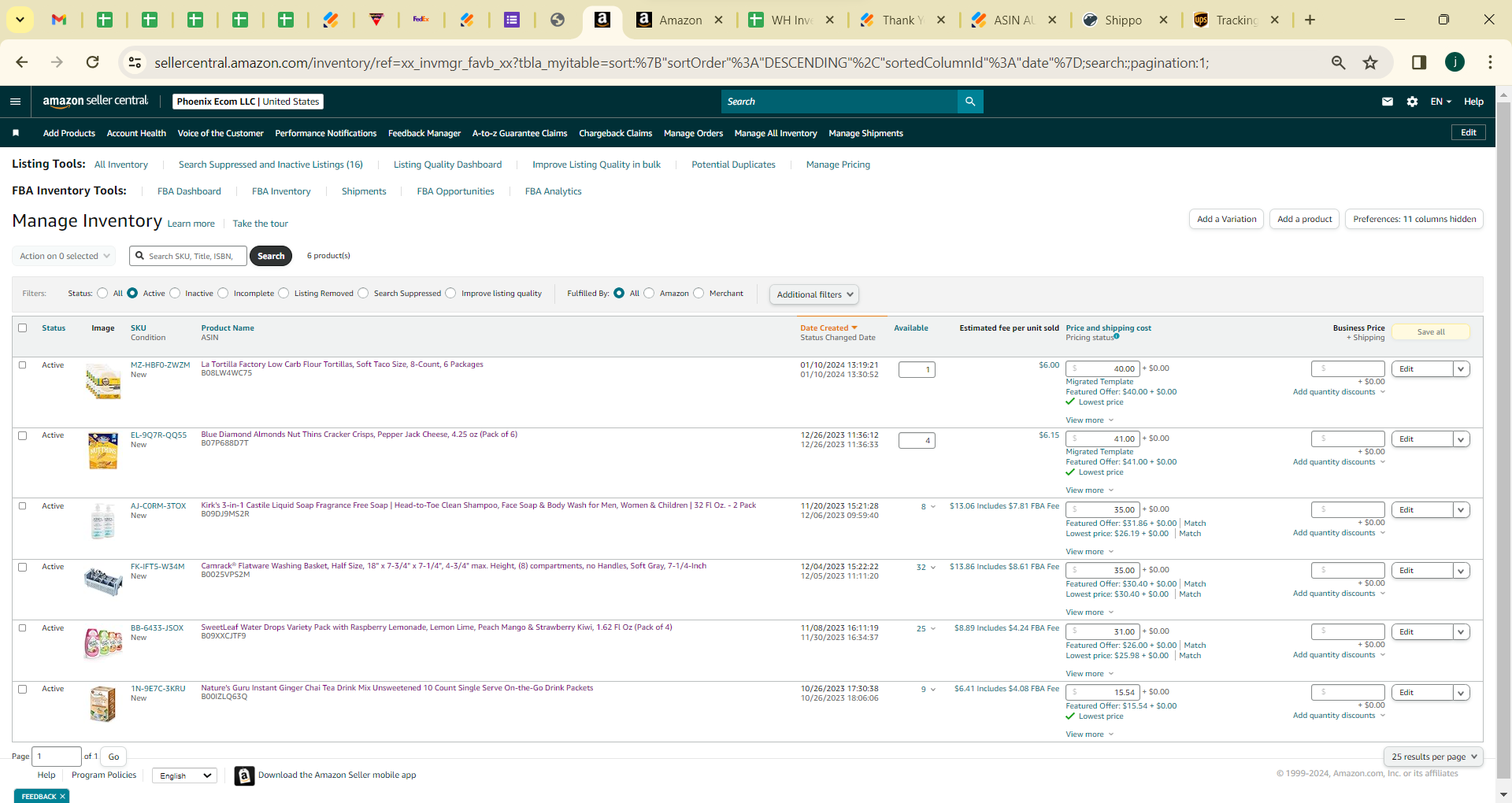The height and width of the screenshot is (803, 1512).
Task: Select the Incomplete status filter
Action: (223, 294)
